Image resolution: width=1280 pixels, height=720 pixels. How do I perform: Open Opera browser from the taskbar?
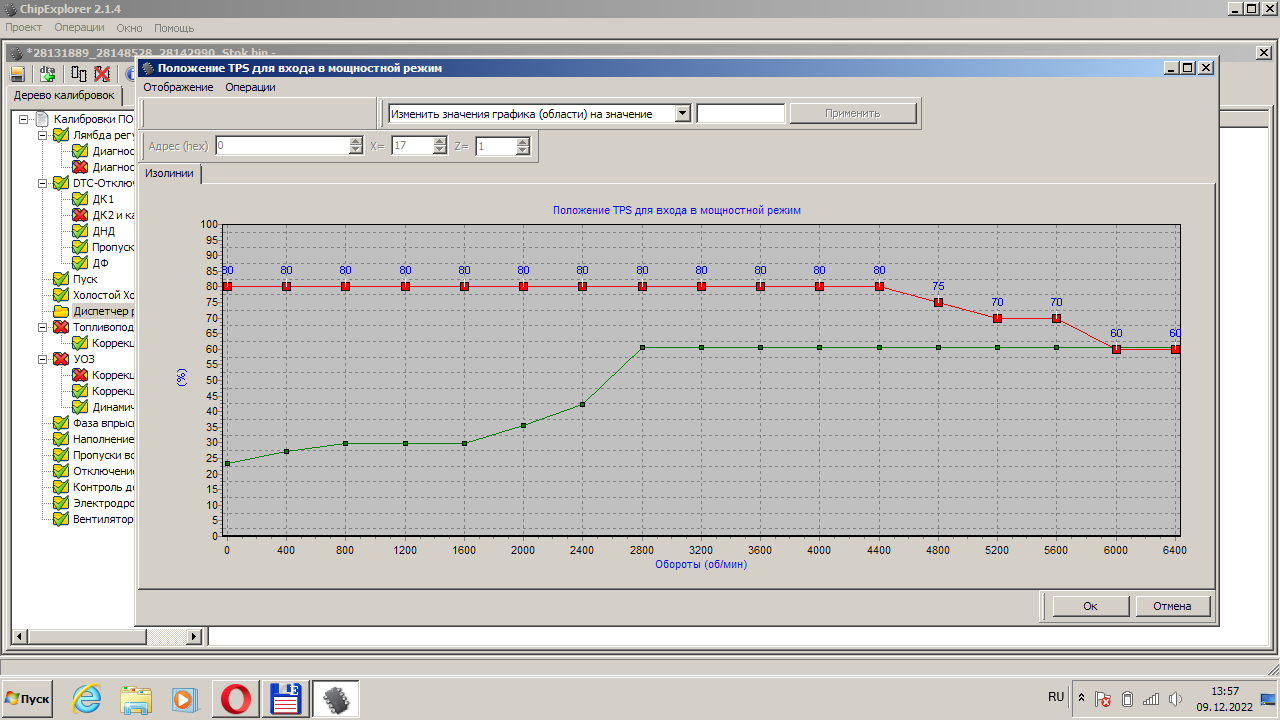(x=236, y=699)
